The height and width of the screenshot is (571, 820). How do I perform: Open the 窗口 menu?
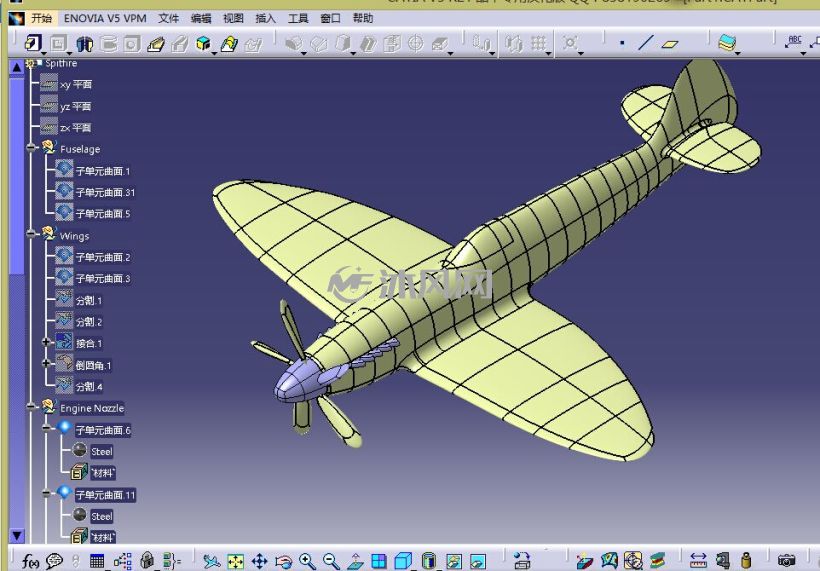(331, 18)
